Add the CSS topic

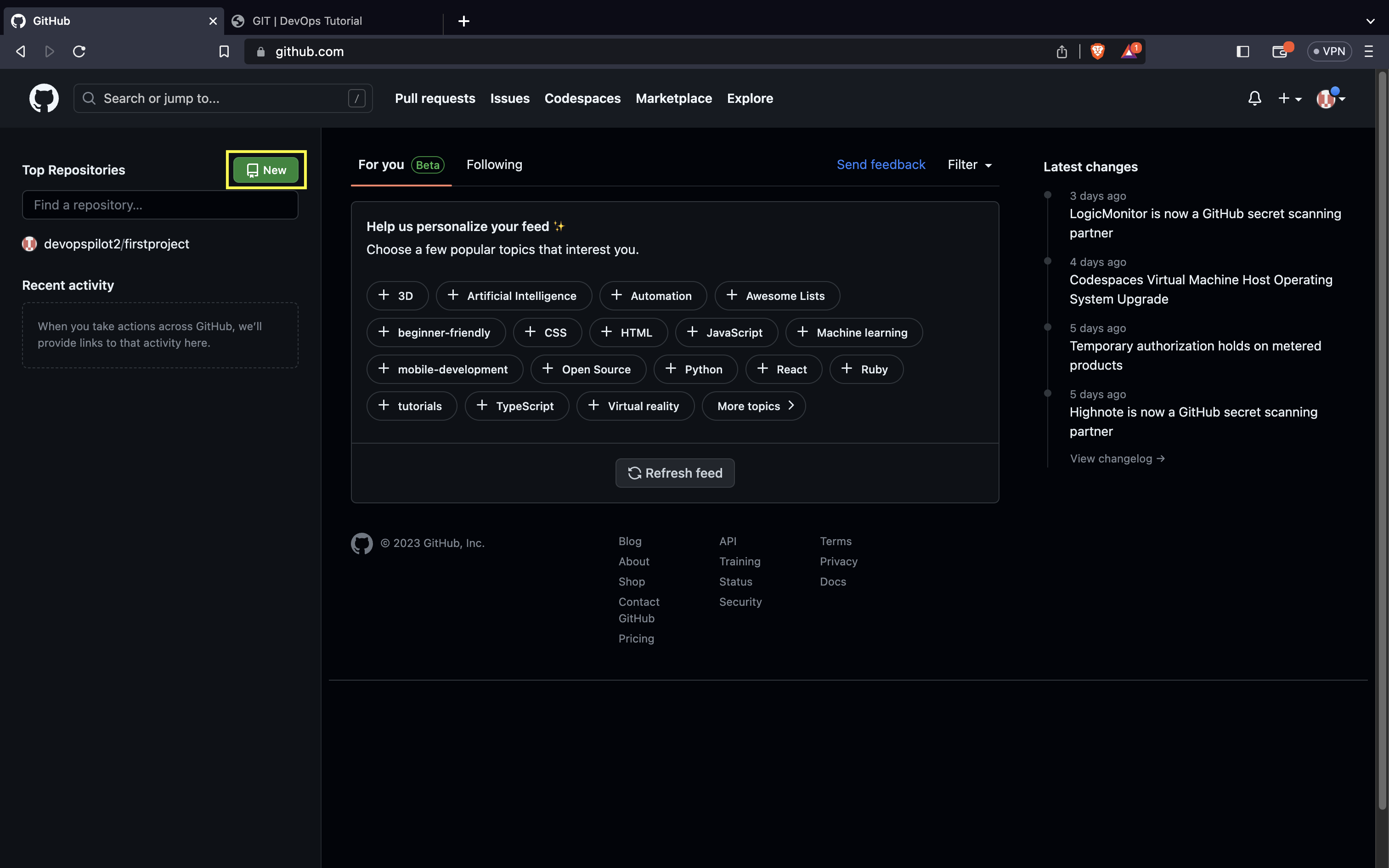[548, 333]
